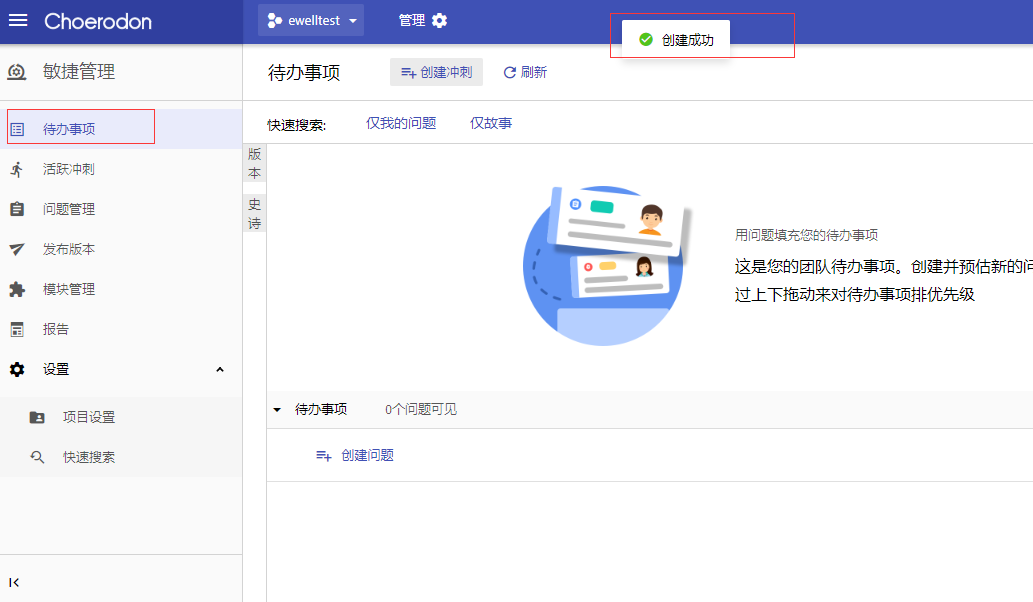
Task: Click the paper plane 发布版本 icon
Action: tap(17, 250)
